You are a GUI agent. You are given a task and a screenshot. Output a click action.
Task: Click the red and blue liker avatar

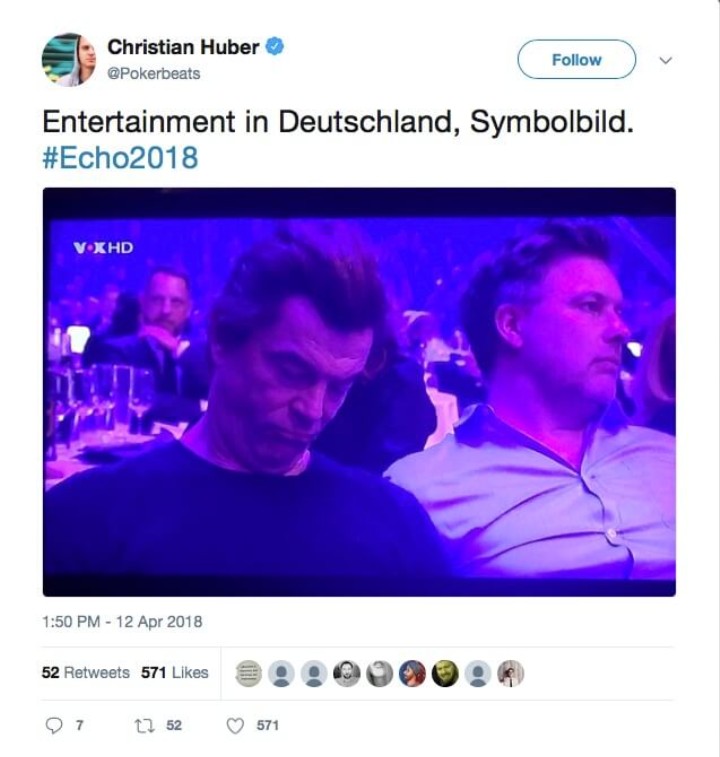click(x=412, y=673)
